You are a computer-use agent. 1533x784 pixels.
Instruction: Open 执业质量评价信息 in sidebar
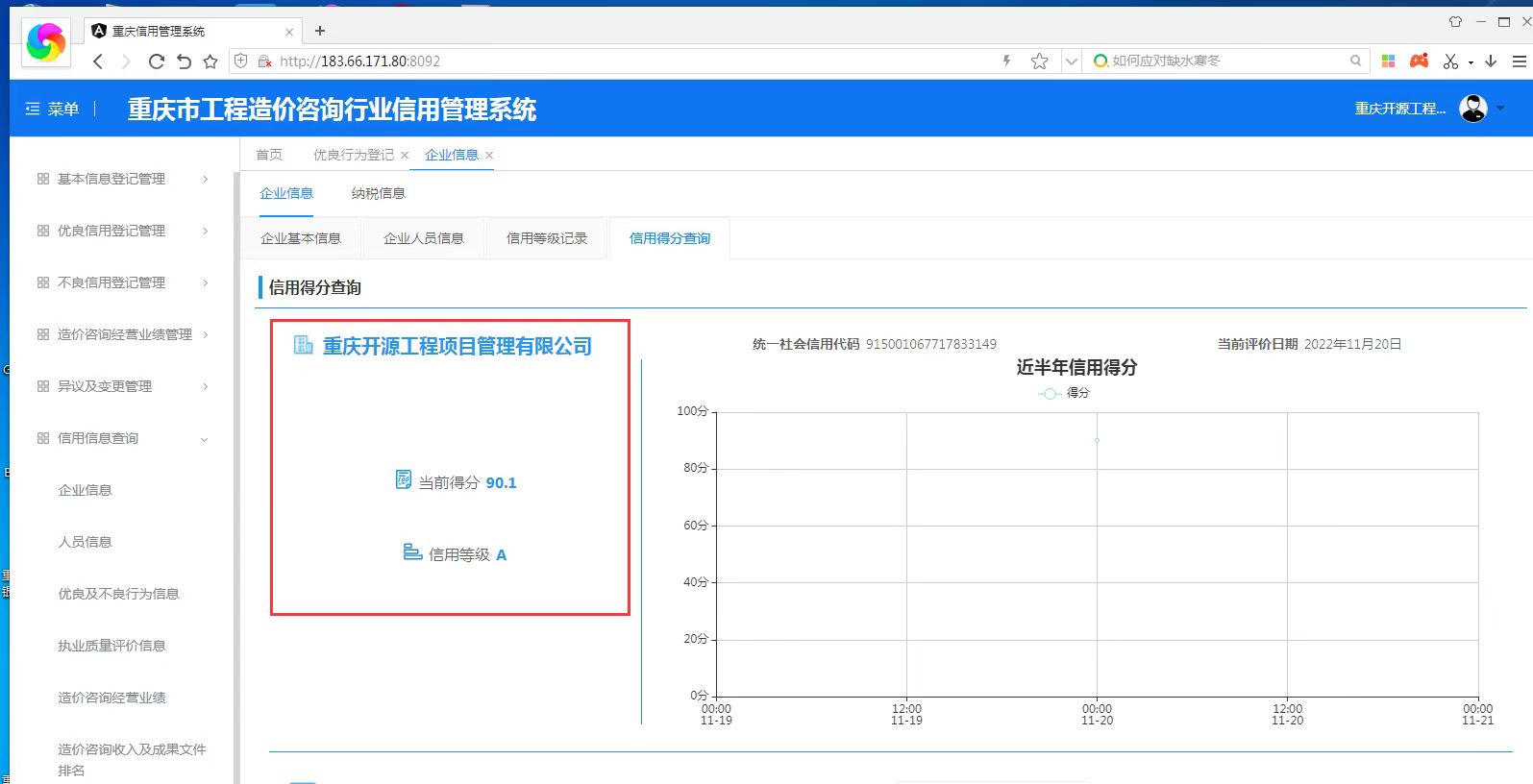tap(111, 646)
